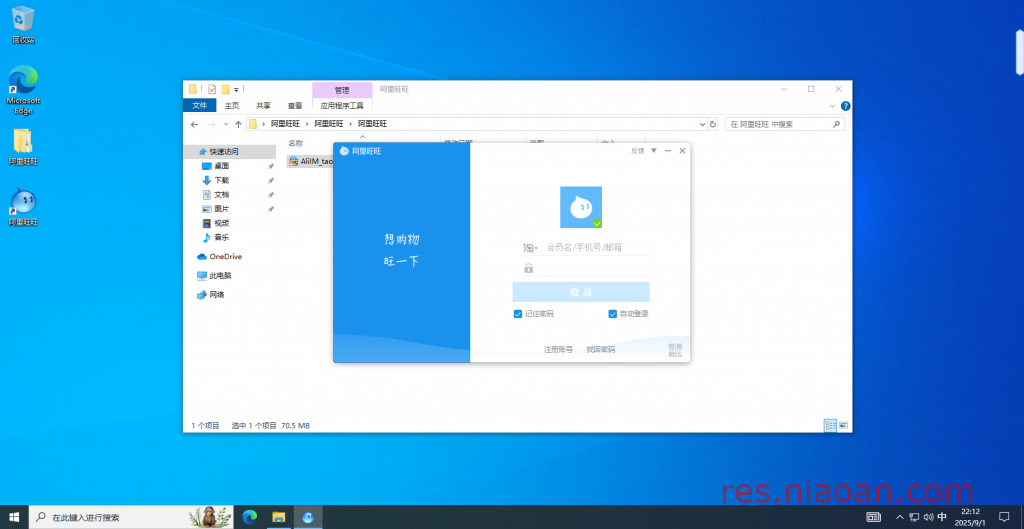Open the 找回密码 recover password link
This screenshot has height=529, width=1024.
click(x=600, y=349)
